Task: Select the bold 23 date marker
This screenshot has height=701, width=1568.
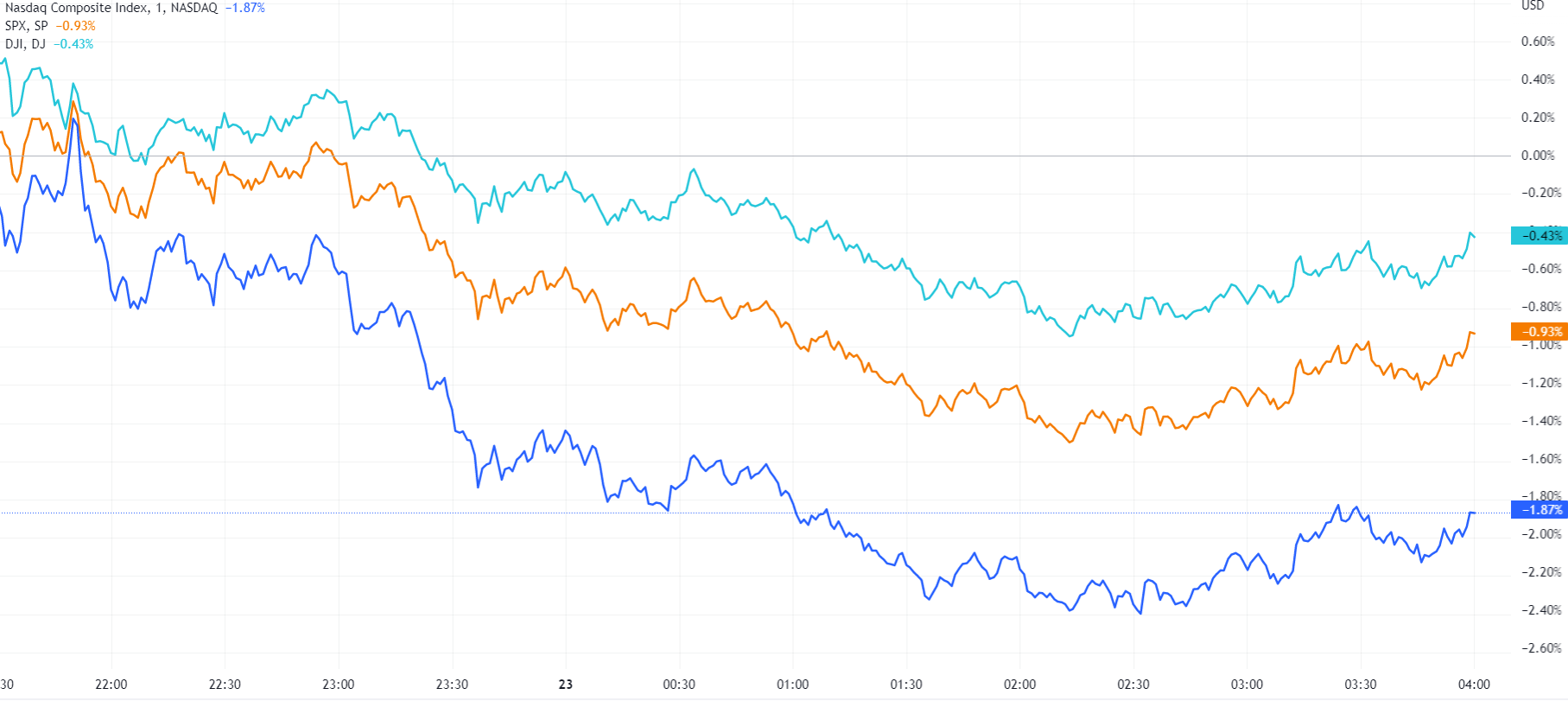Action: point(566,685)
